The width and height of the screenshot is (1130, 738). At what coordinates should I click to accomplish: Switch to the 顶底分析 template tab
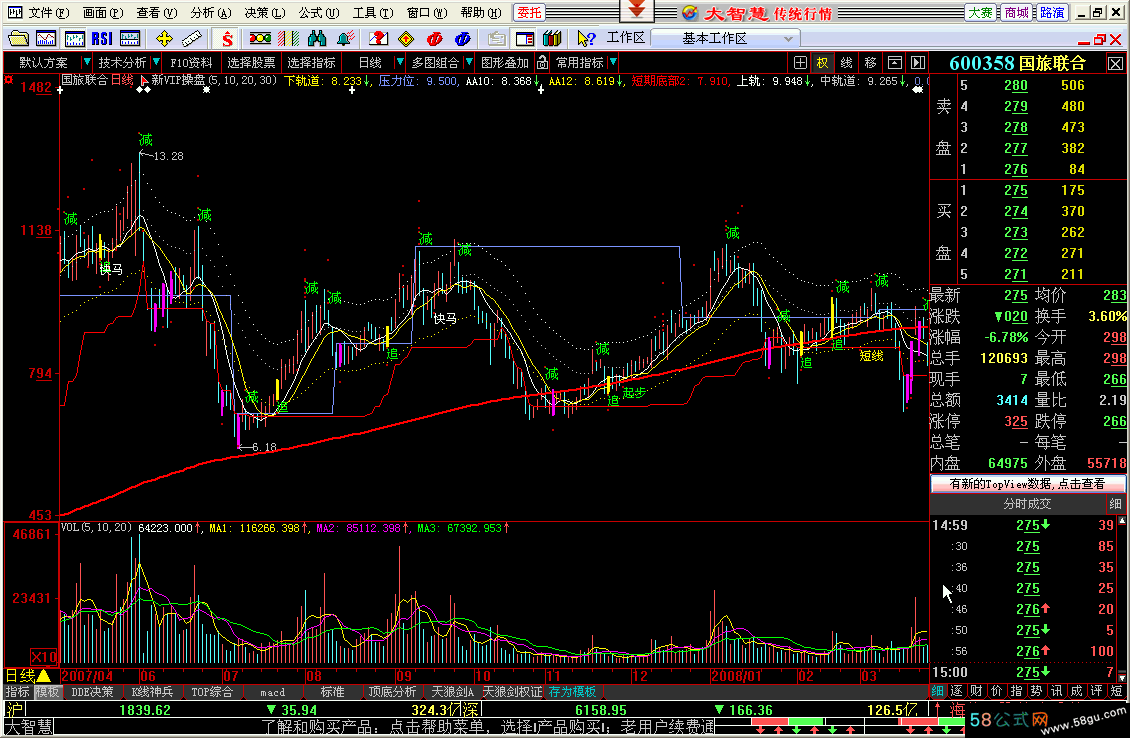pyautogui.click(x=392, y=692)
